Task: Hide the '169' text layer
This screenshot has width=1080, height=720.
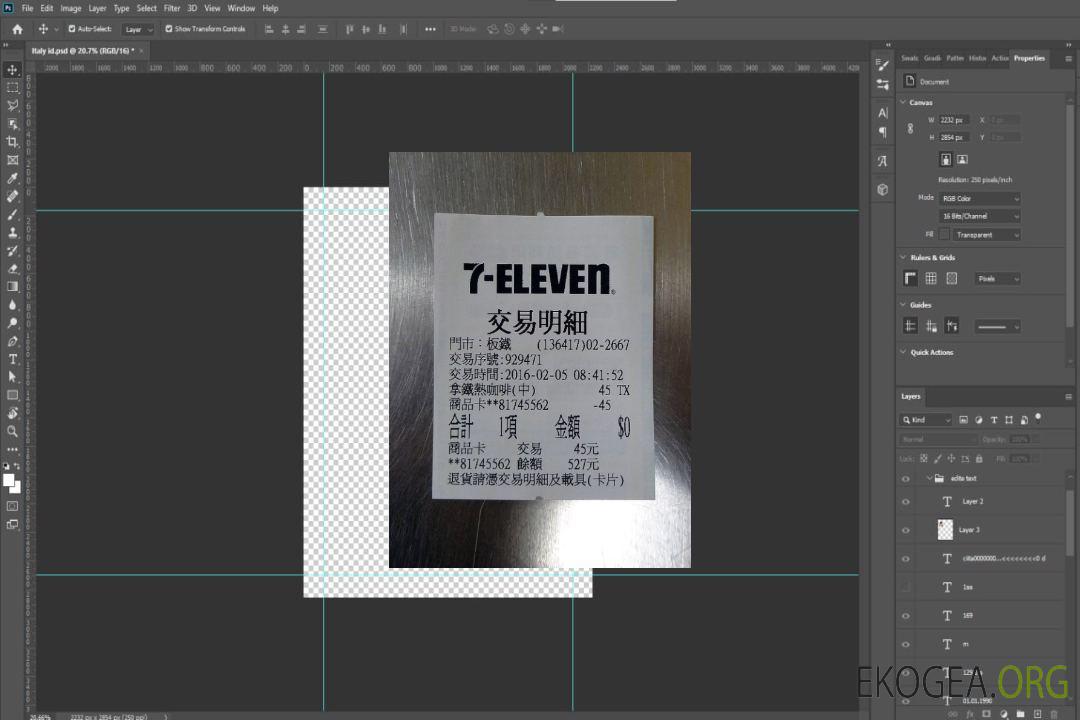Action: click(x=906, y=616)
